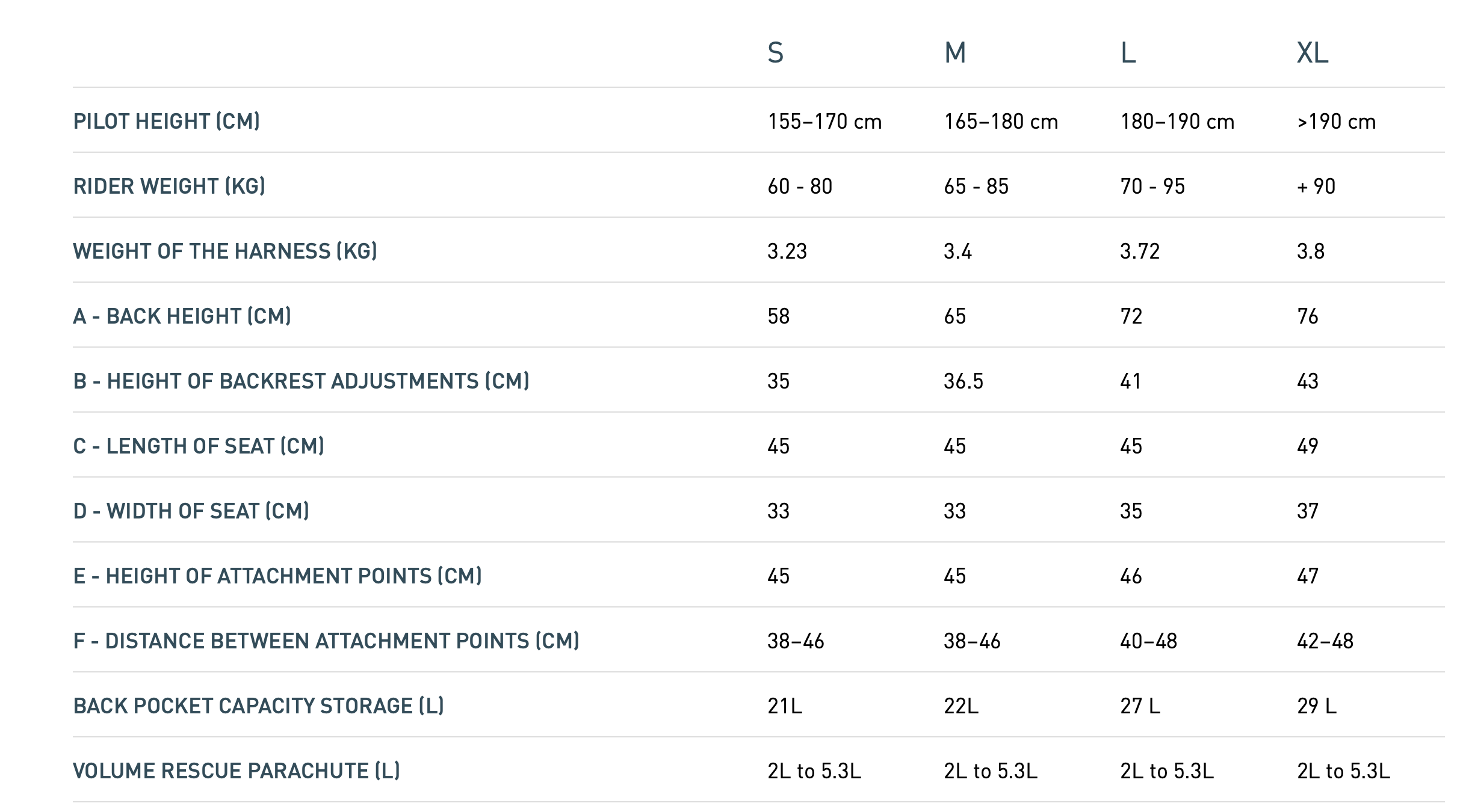Click the Volume Rescue Parachute label
The height and width of the screenshot is (812, 1466).
[x=236, y=771]
